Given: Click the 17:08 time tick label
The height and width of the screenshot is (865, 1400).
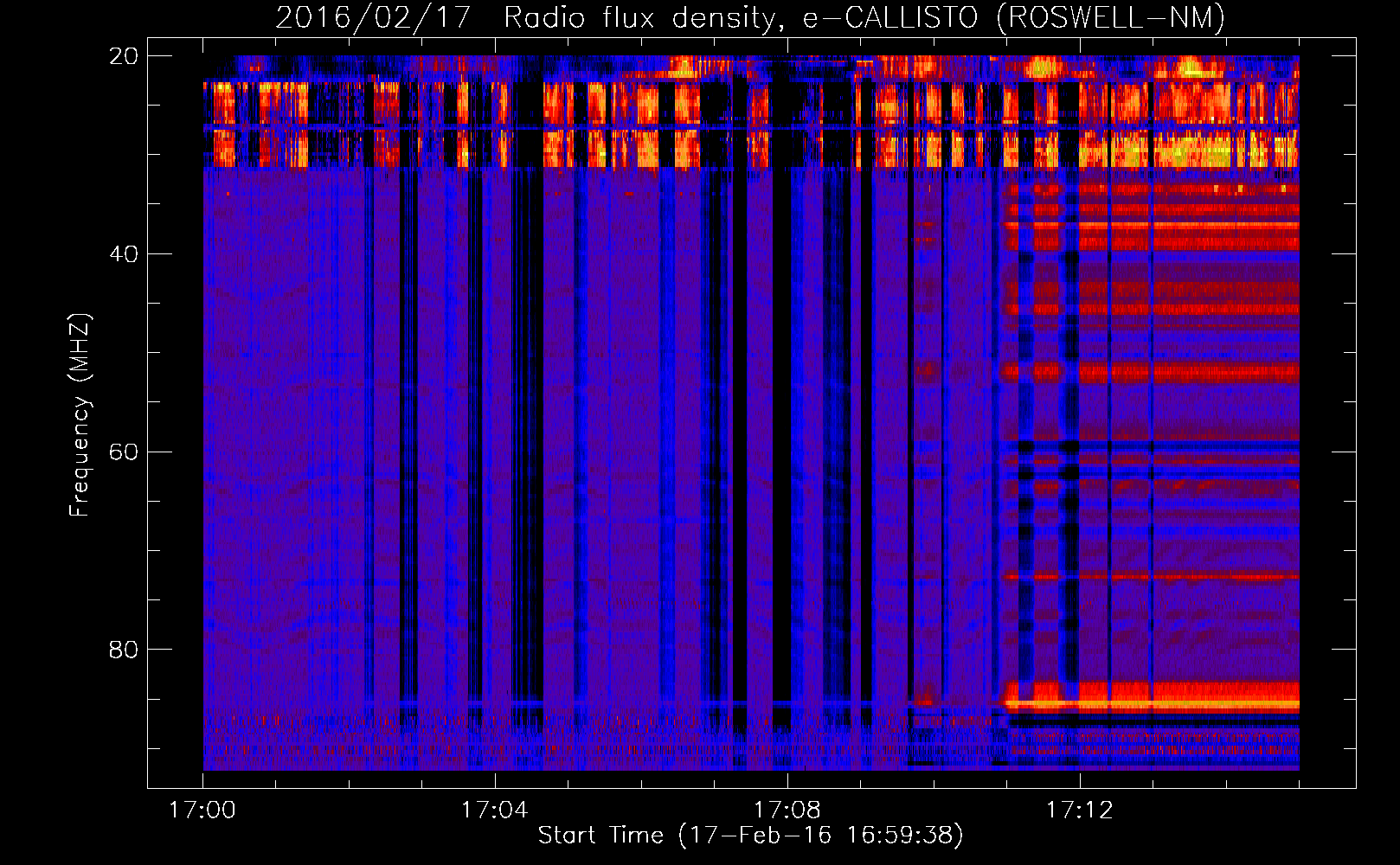Looking at the screenshot, I should (x=787, y=811).
